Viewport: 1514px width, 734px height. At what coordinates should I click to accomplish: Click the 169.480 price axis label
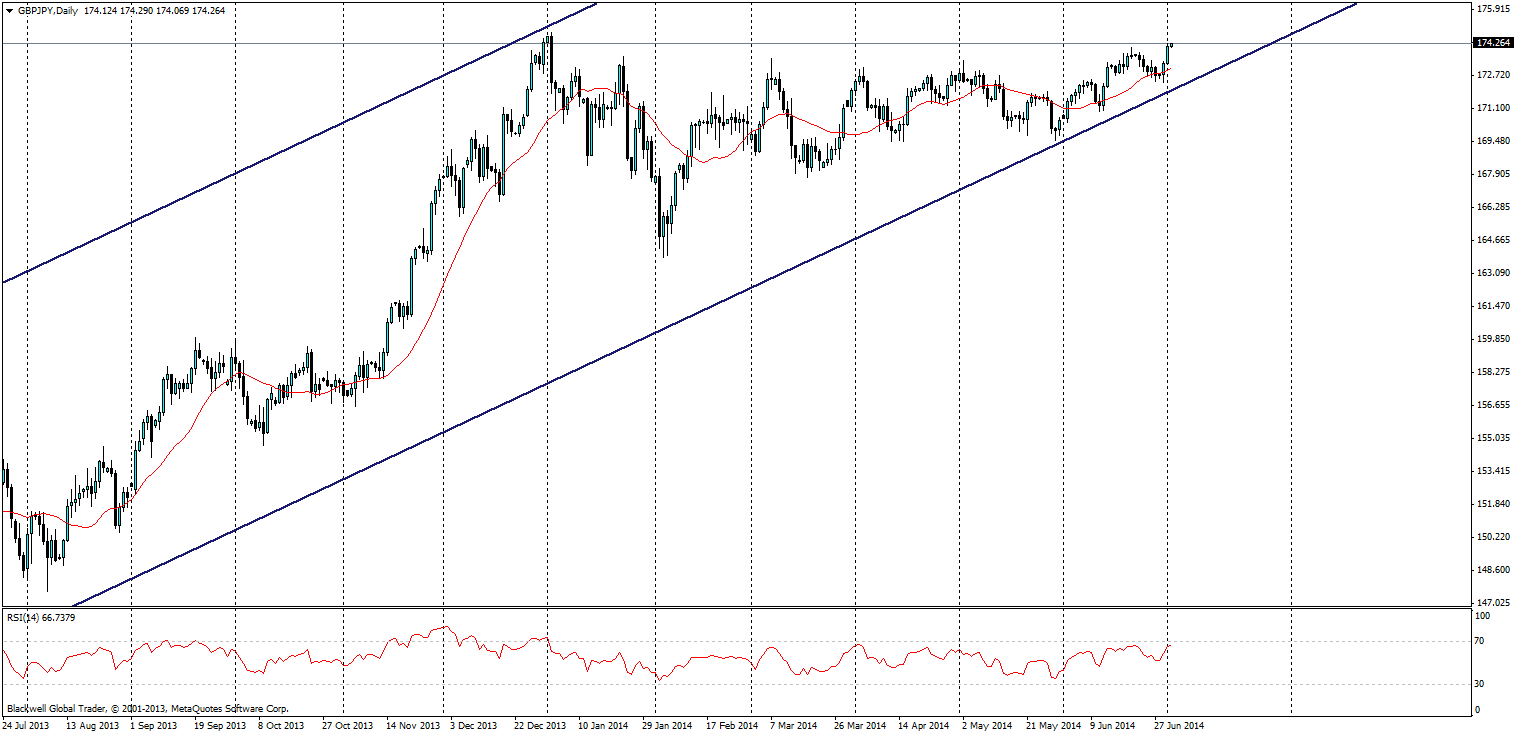[1493, 141]
